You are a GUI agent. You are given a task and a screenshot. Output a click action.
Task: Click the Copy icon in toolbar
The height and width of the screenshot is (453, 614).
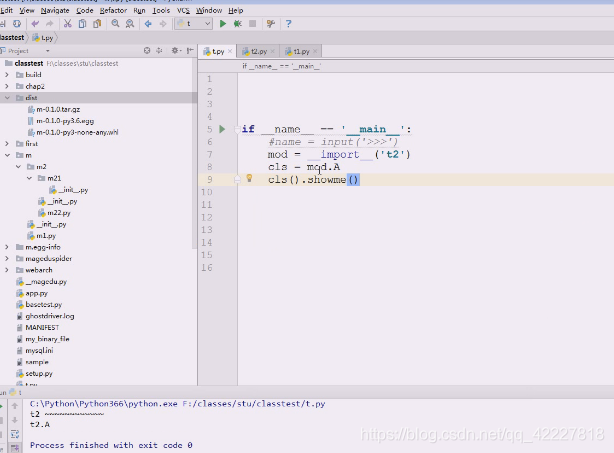(x=82, y=24)
